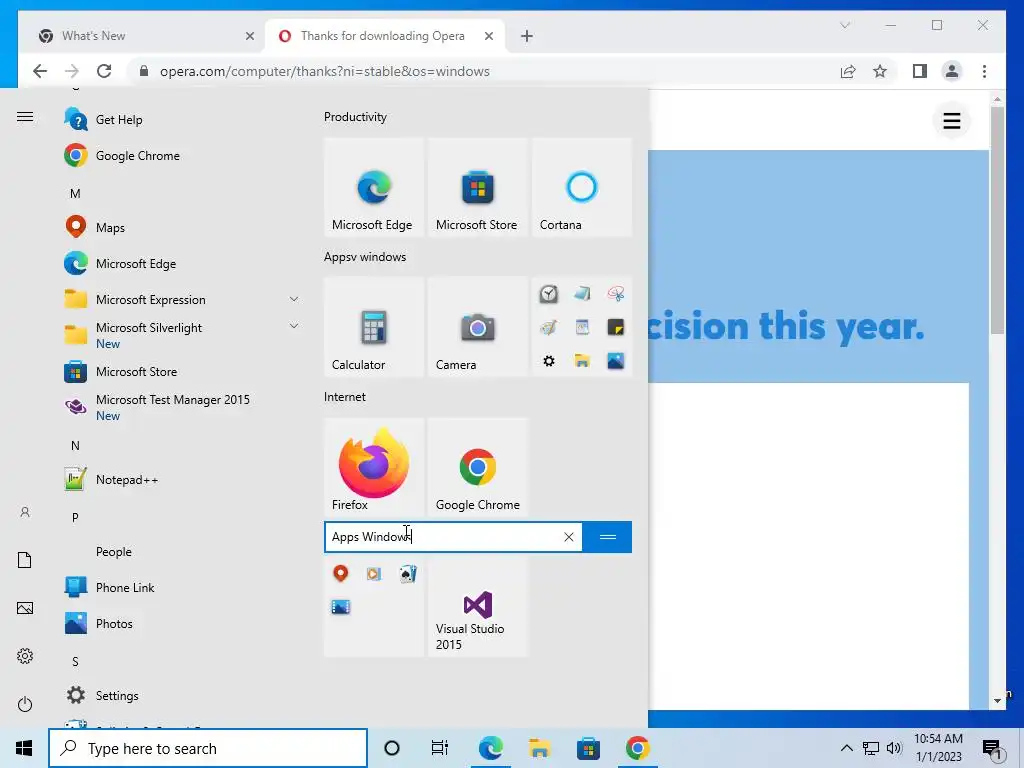
Task: Click the taskbar search box
Action: (208, 748)
